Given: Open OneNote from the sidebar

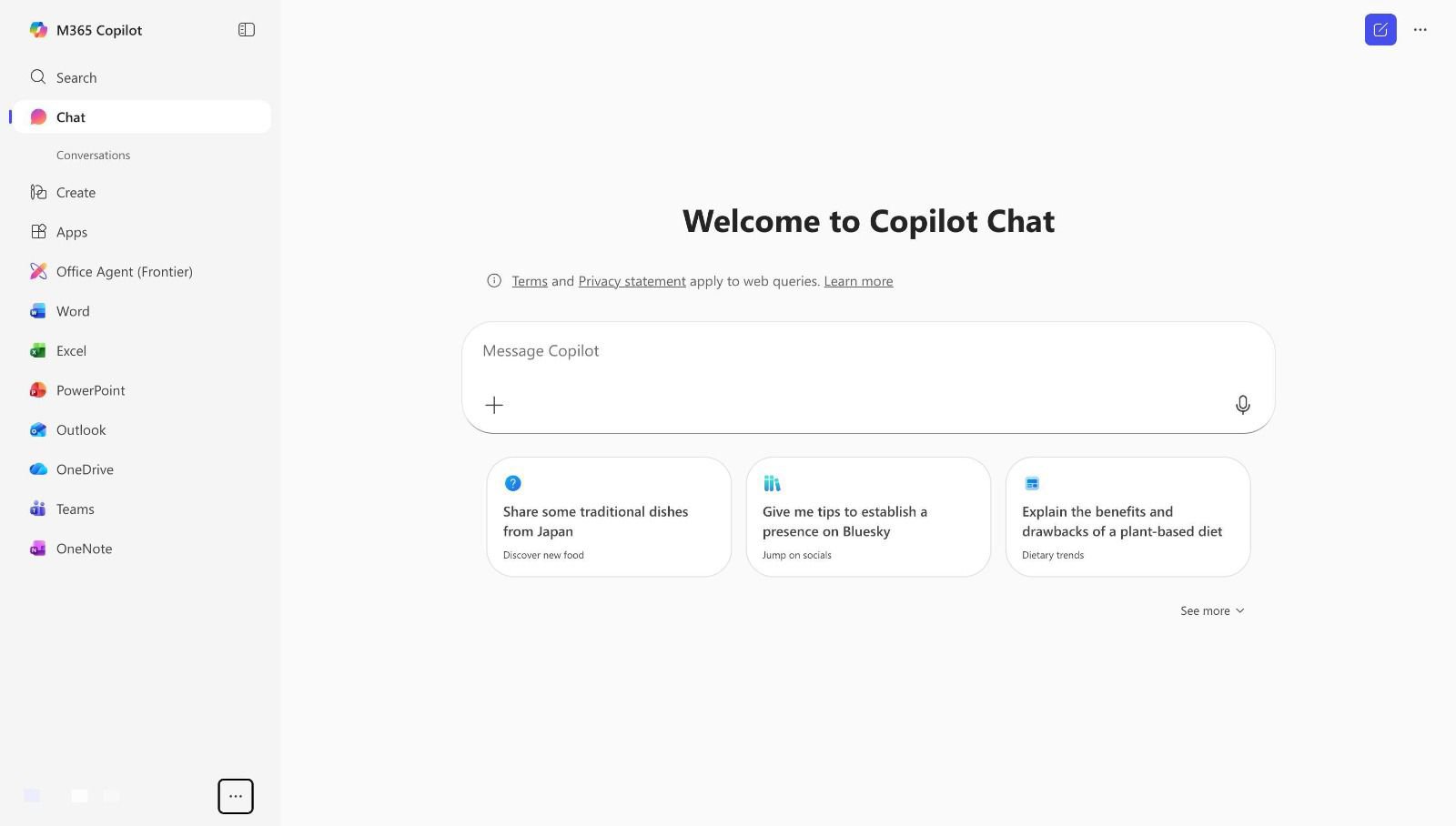Looking at the screenshot, I should 84,549.
